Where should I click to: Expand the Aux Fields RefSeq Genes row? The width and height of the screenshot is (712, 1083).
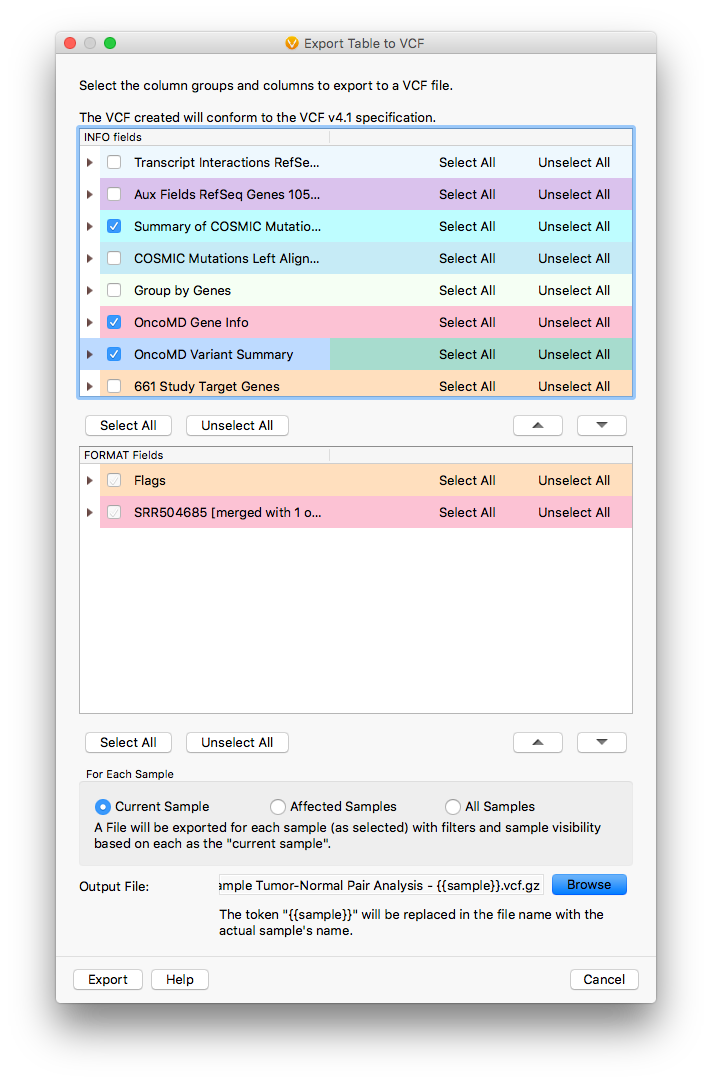(x=90, y=194)
